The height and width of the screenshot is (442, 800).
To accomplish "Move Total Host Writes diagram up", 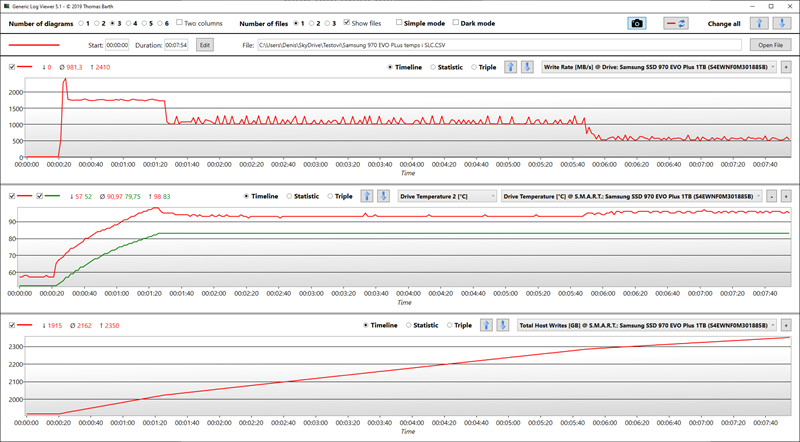I will (487, 325).
